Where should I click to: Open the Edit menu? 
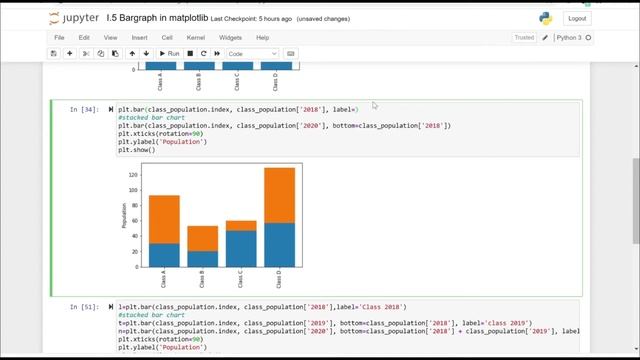click(84, 38)
